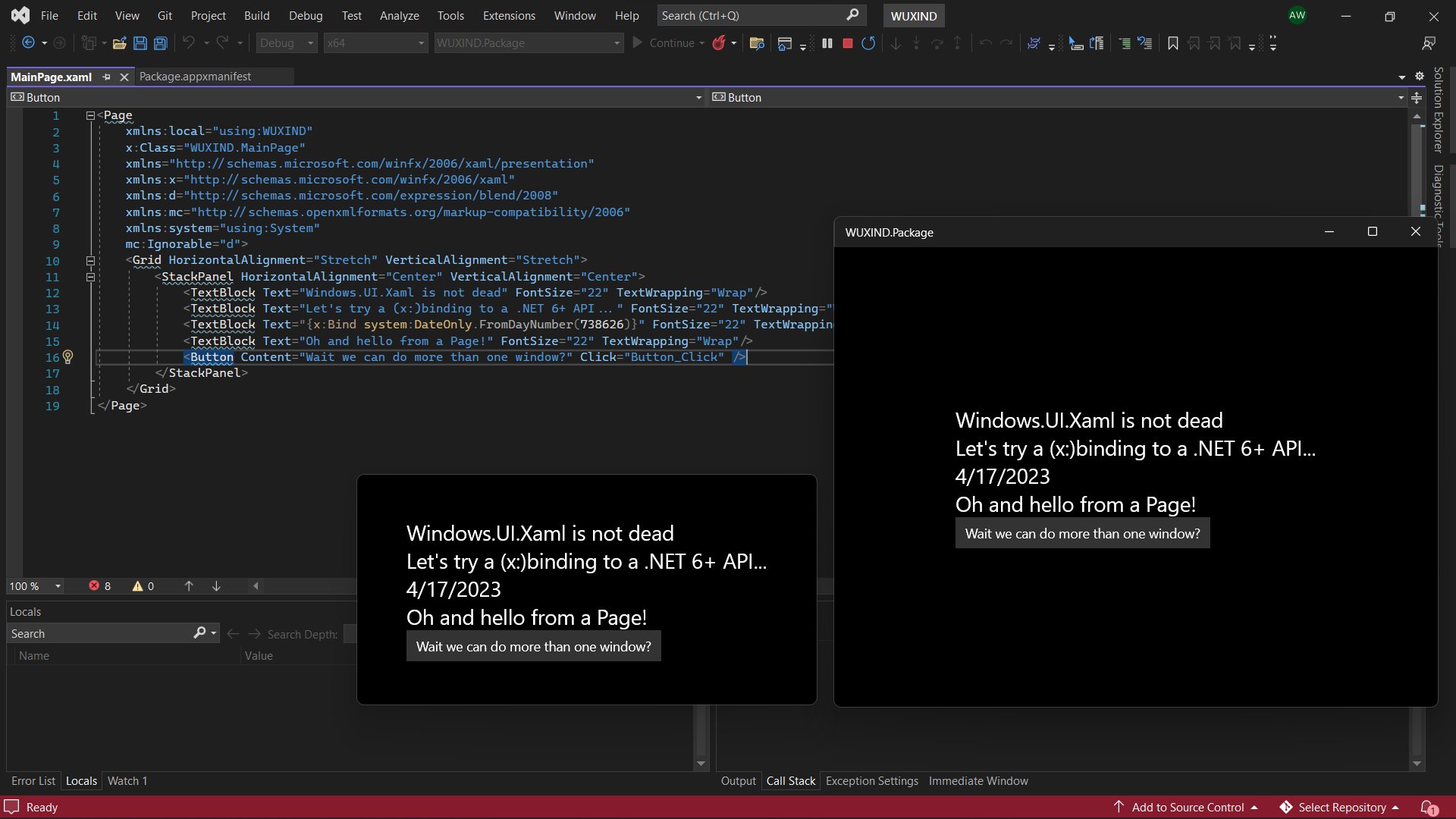Click the lightbulb on line 16
Screen dimensions: 1456x819
[x=68, y=357]
